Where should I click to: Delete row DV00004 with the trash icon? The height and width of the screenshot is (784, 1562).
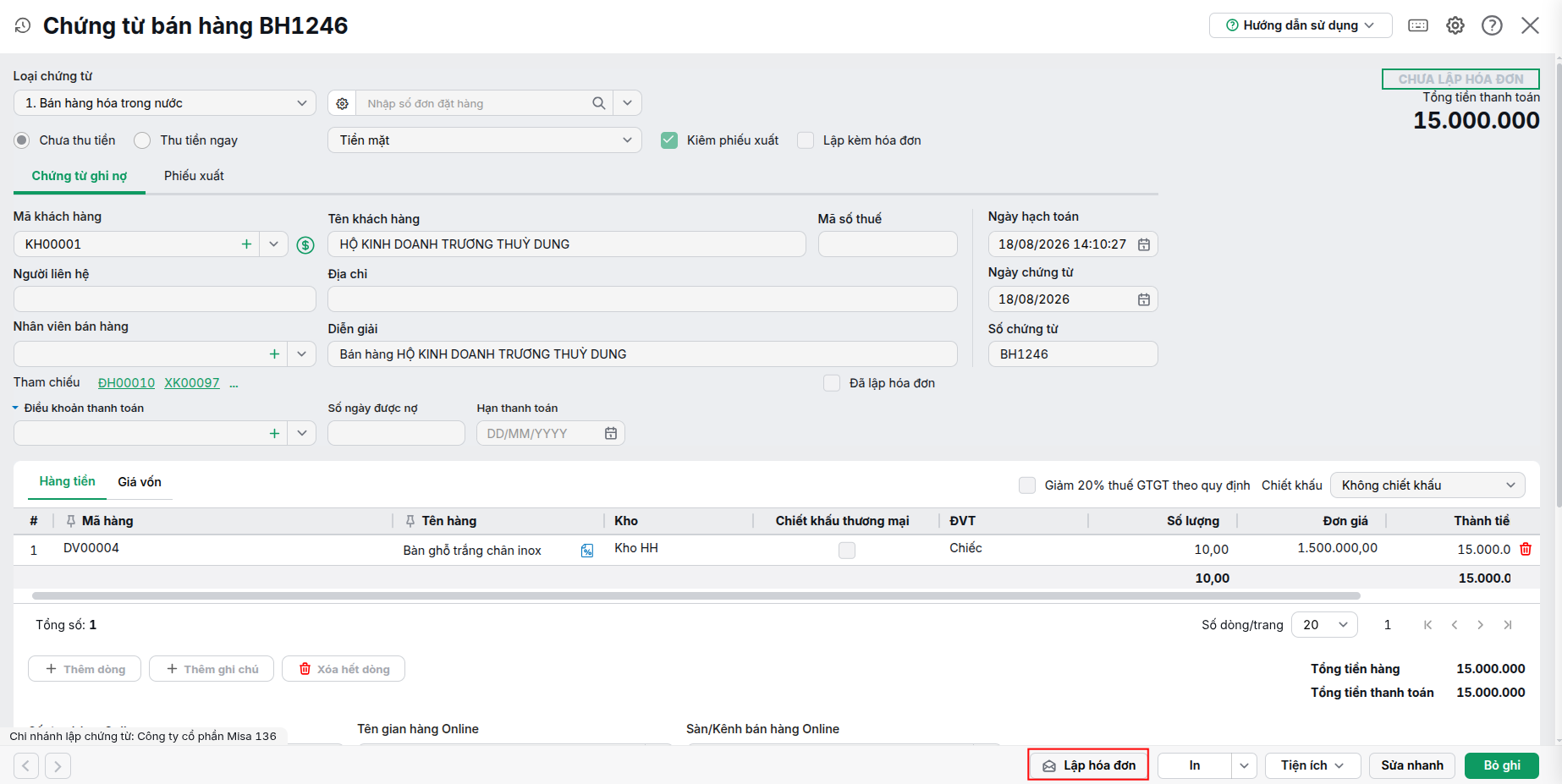(1526, 549)
